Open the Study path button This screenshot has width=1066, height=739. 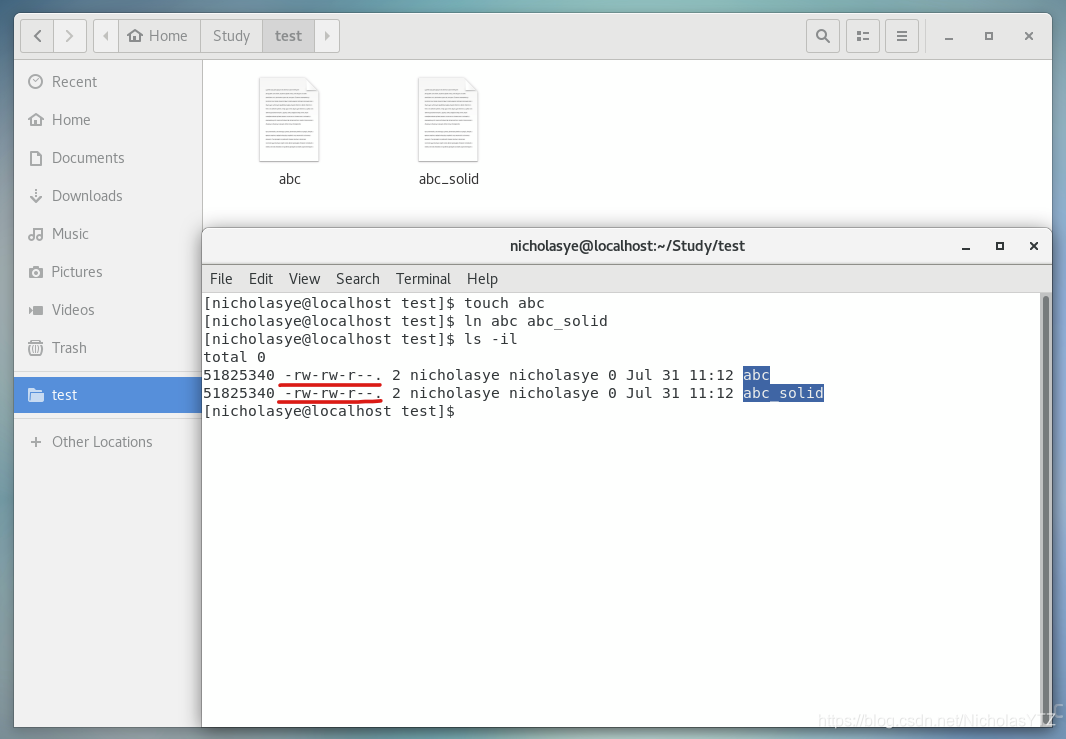[231, 36]
